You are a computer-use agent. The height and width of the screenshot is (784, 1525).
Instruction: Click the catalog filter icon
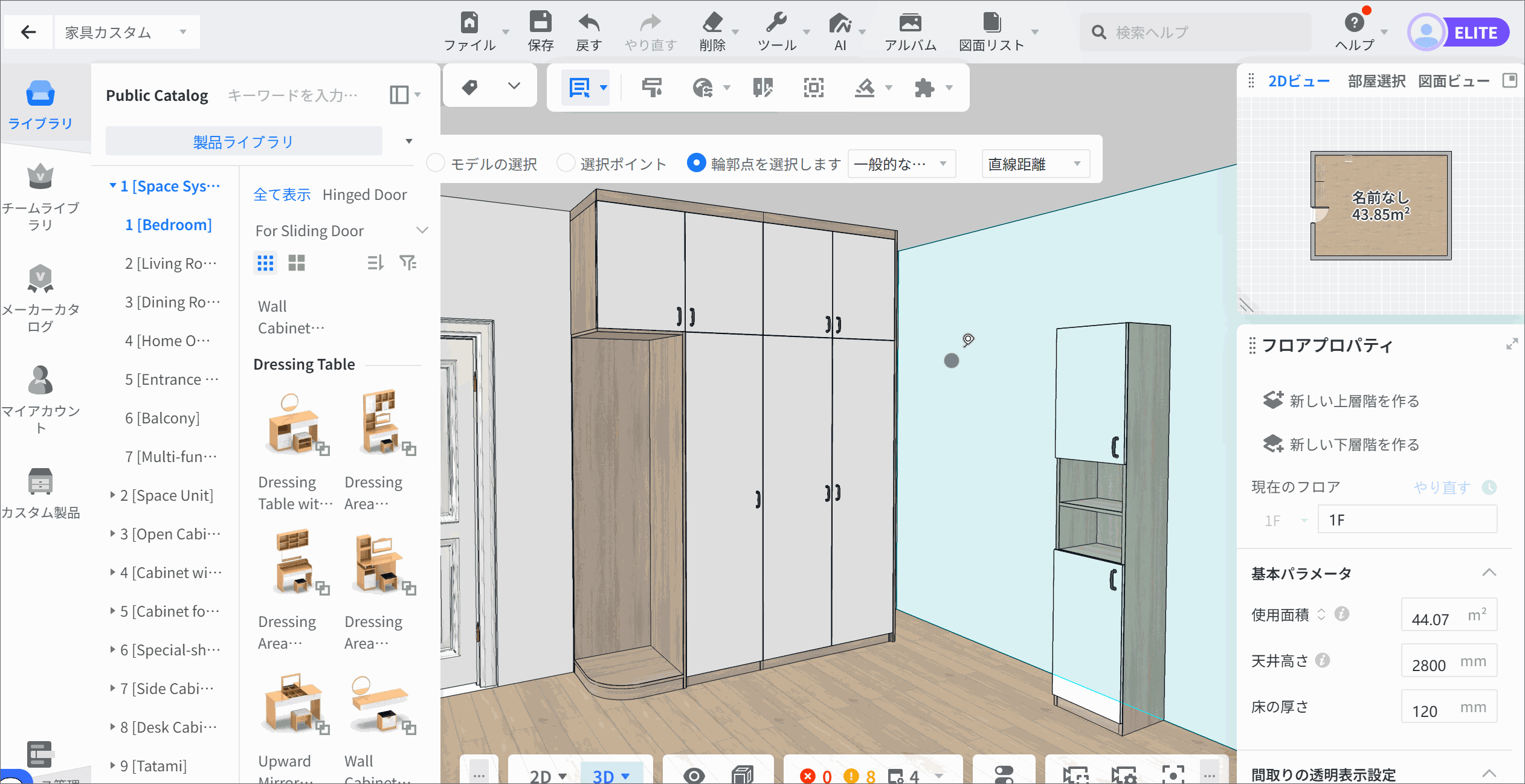408,263
